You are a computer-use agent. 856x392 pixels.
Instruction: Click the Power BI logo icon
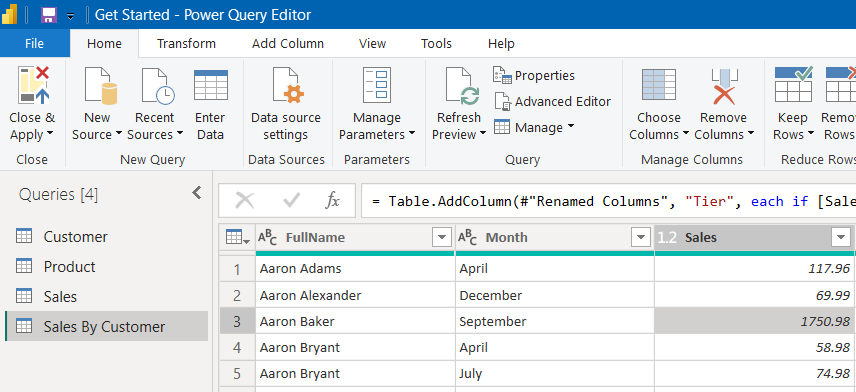tap(10, 14)
